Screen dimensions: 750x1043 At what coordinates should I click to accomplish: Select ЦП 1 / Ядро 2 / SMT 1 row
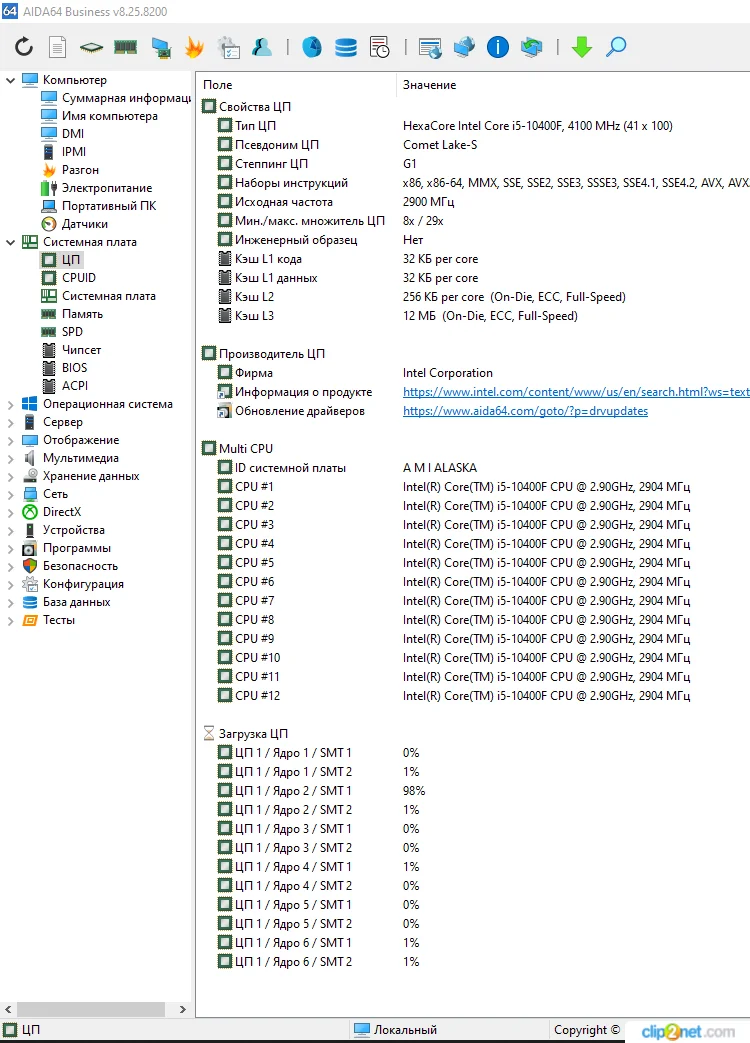472,791
